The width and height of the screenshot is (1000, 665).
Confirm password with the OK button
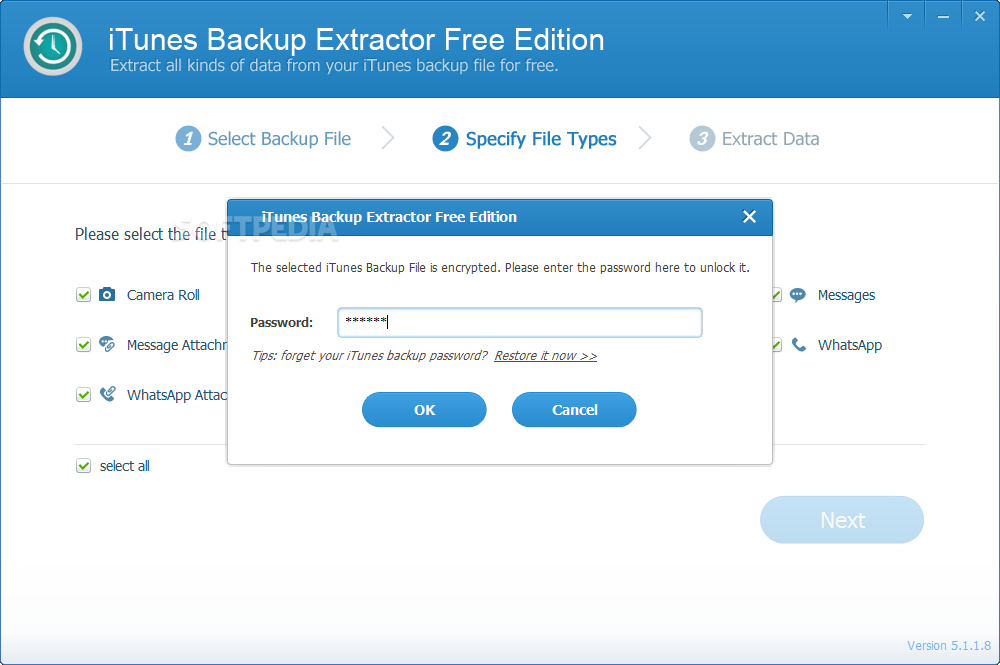424,409
